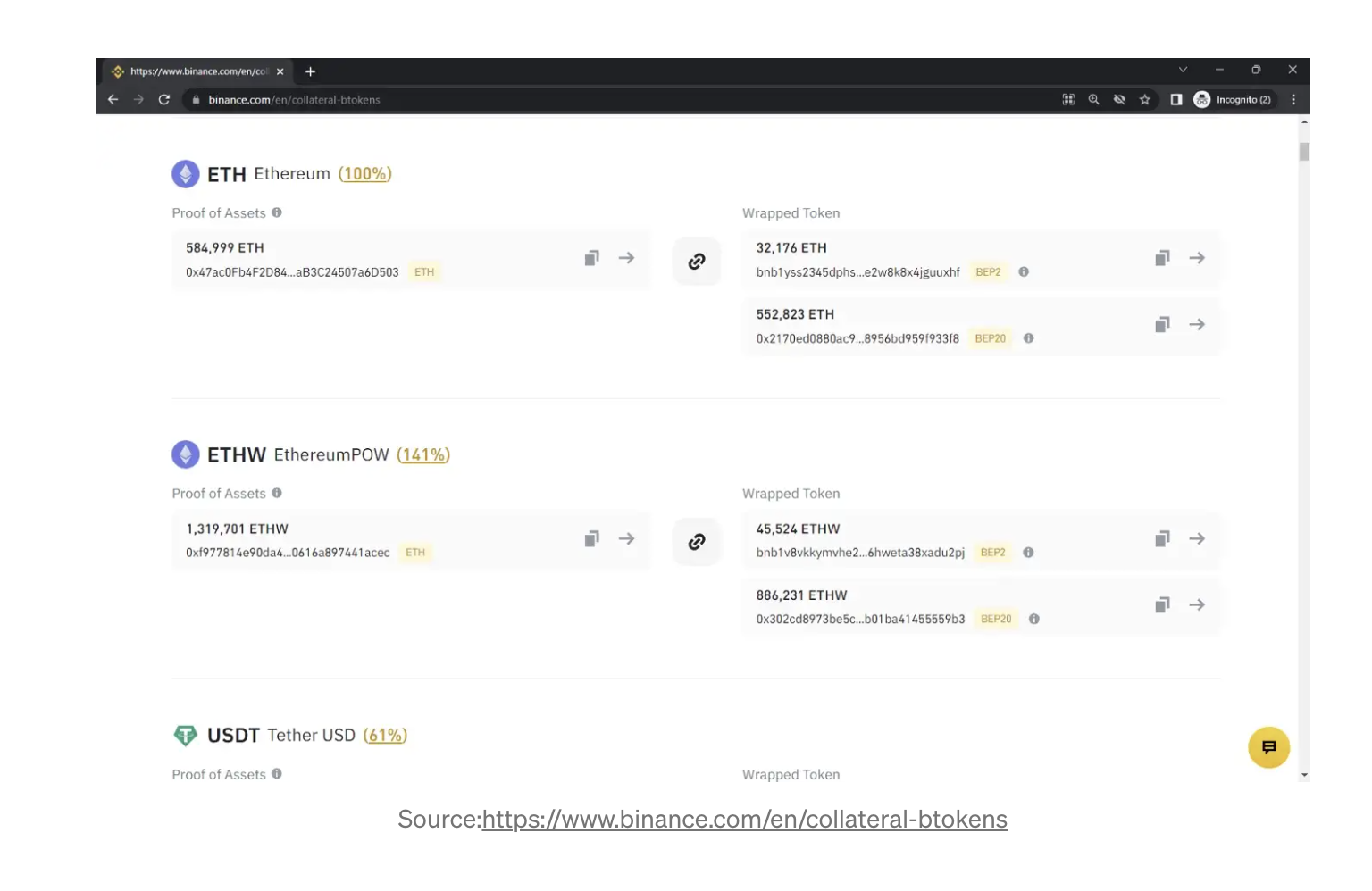Close the Binance browser tab

(280, 71)
